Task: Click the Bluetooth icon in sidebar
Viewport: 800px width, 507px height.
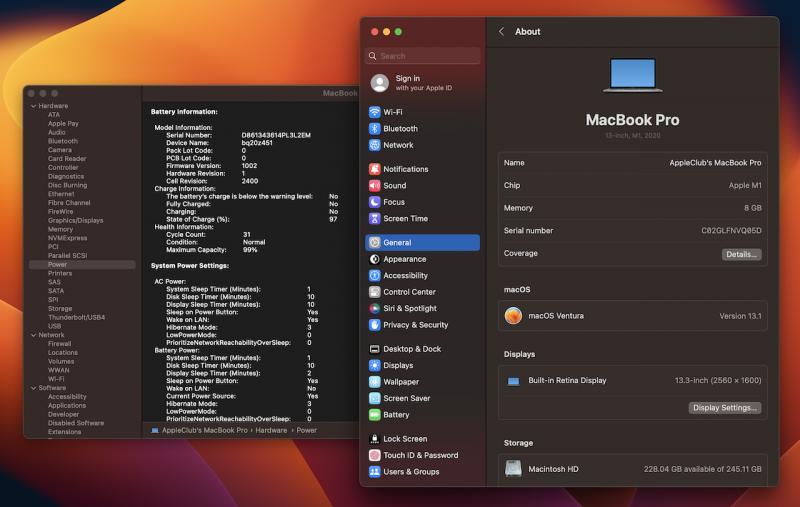Action: tap(374, 128)
